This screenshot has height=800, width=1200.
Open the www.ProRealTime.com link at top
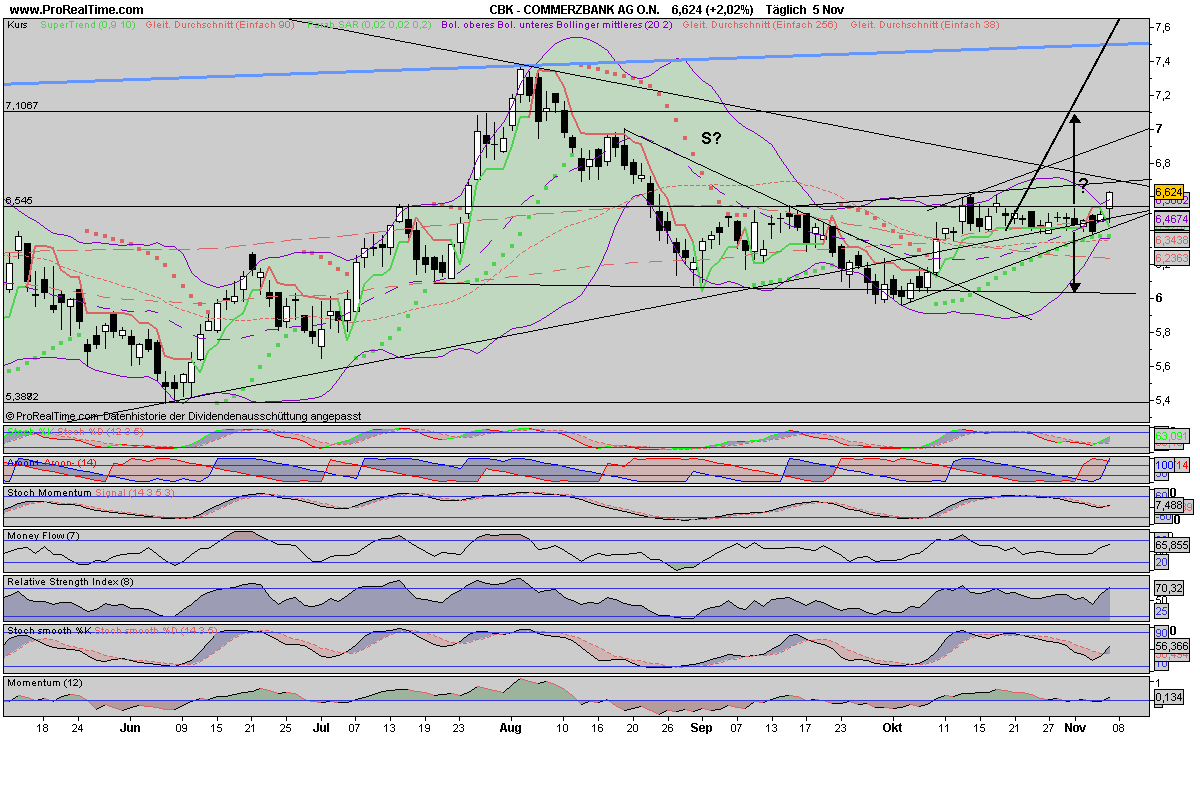tap(76, 9)
